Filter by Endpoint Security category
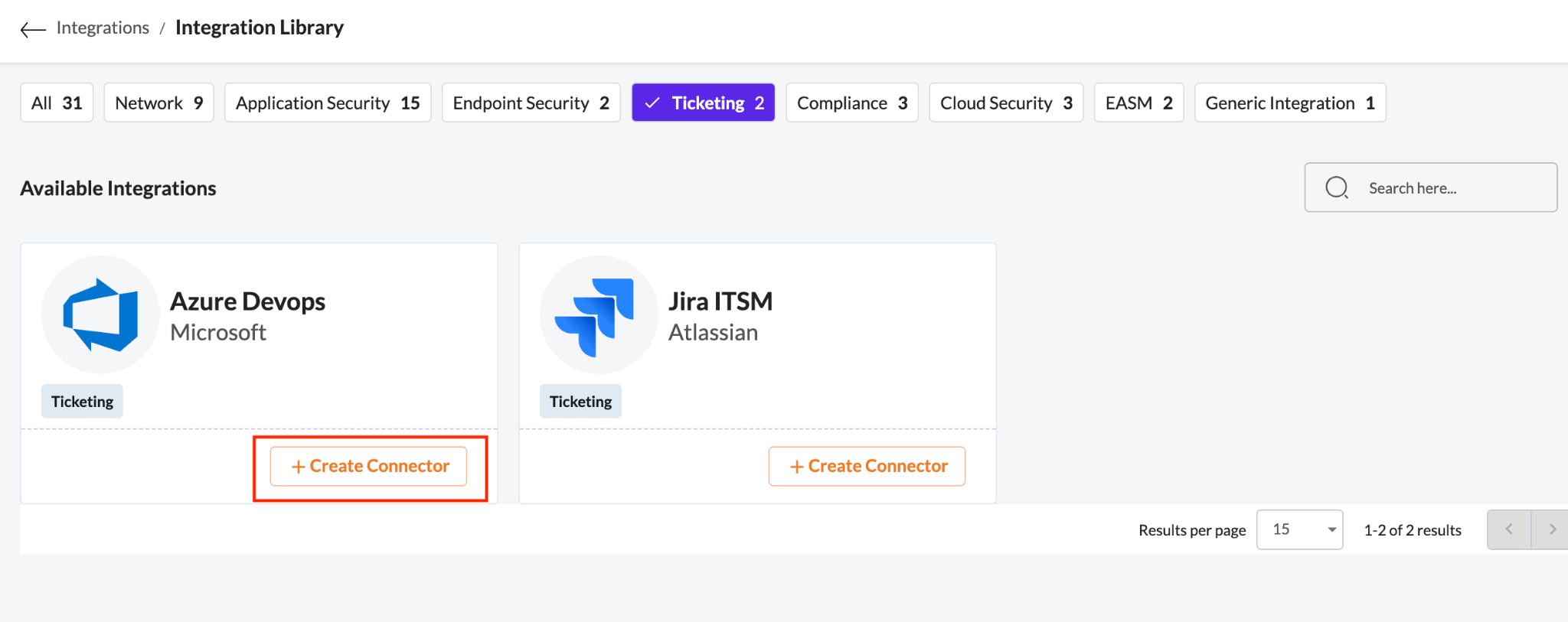 531,103
